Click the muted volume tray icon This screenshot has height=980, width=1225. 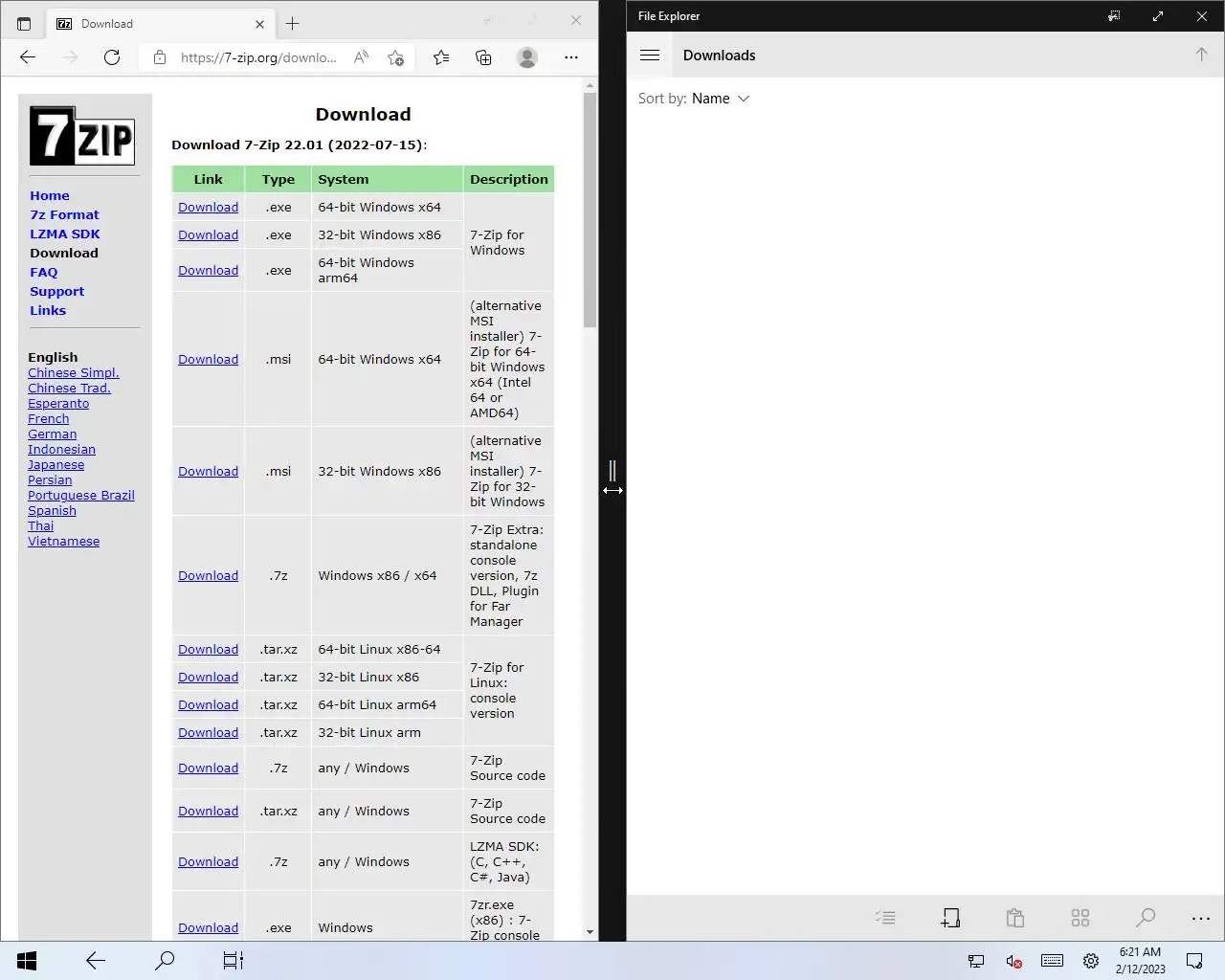1014,961
